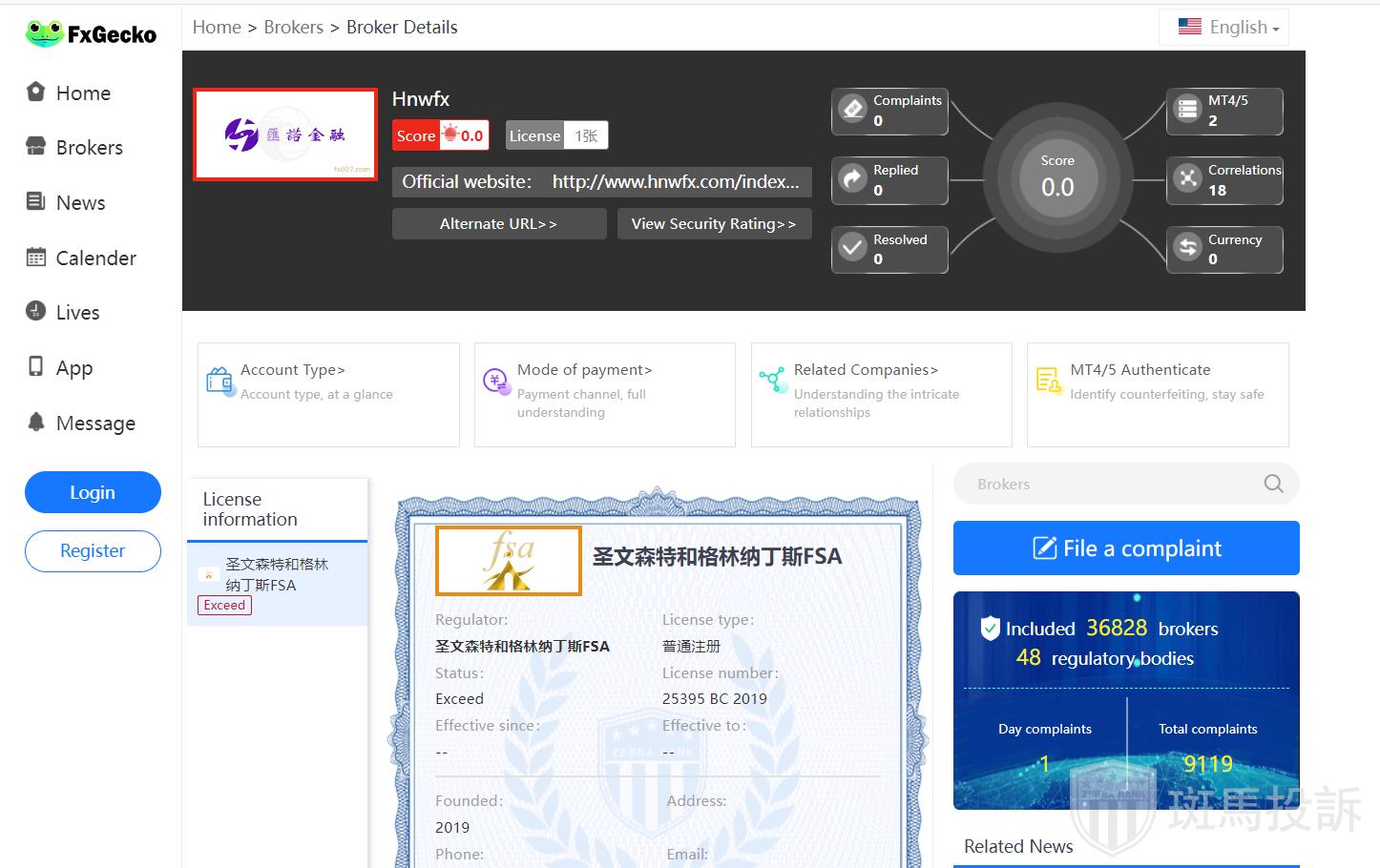Click the Complaints stat icon
This screenshot has height=868, width=1380.
(852, 110)
